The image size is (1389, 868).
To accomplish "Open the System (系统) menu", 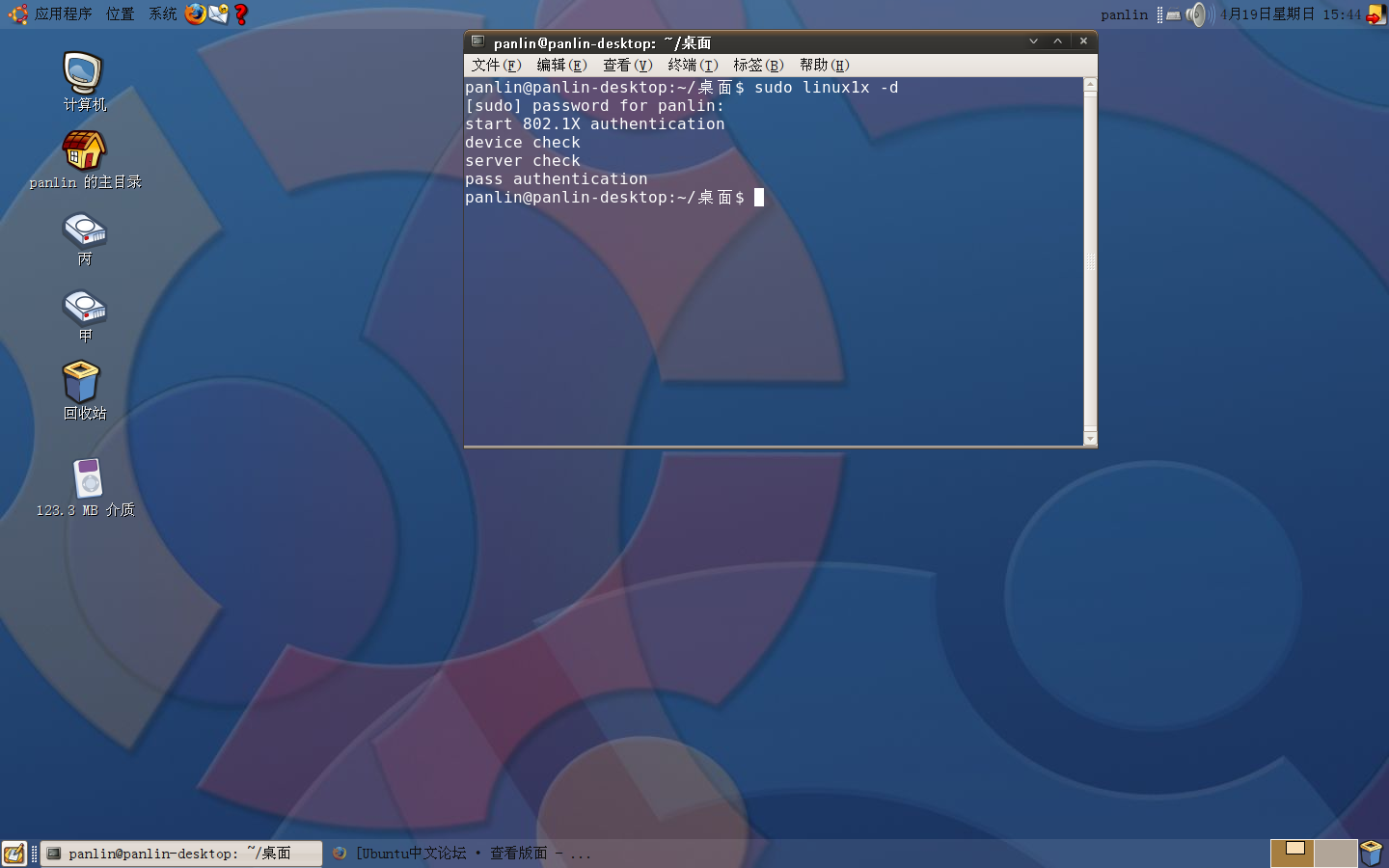I will [x=163, y=14].
